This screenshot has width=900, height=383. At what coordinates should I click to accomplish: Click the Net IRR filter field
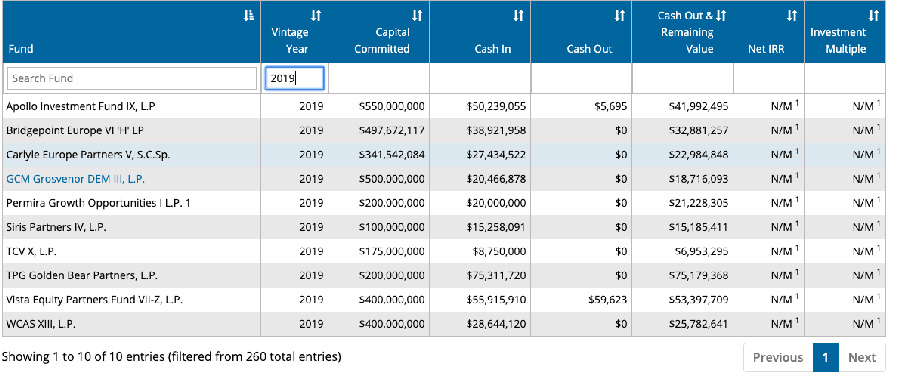pyautogui.click(x=769, y=79)
